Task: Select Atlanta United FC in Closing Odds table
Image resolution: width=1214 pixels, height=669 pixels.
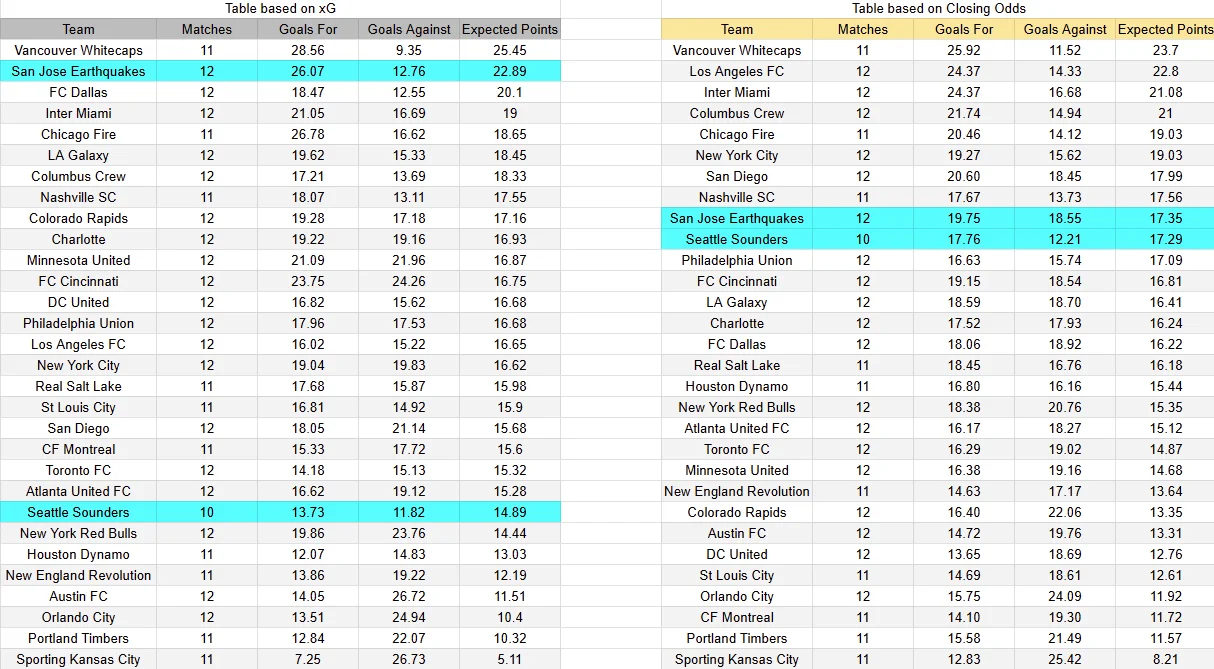Action: pyautogui.click(x=737, y=428)
